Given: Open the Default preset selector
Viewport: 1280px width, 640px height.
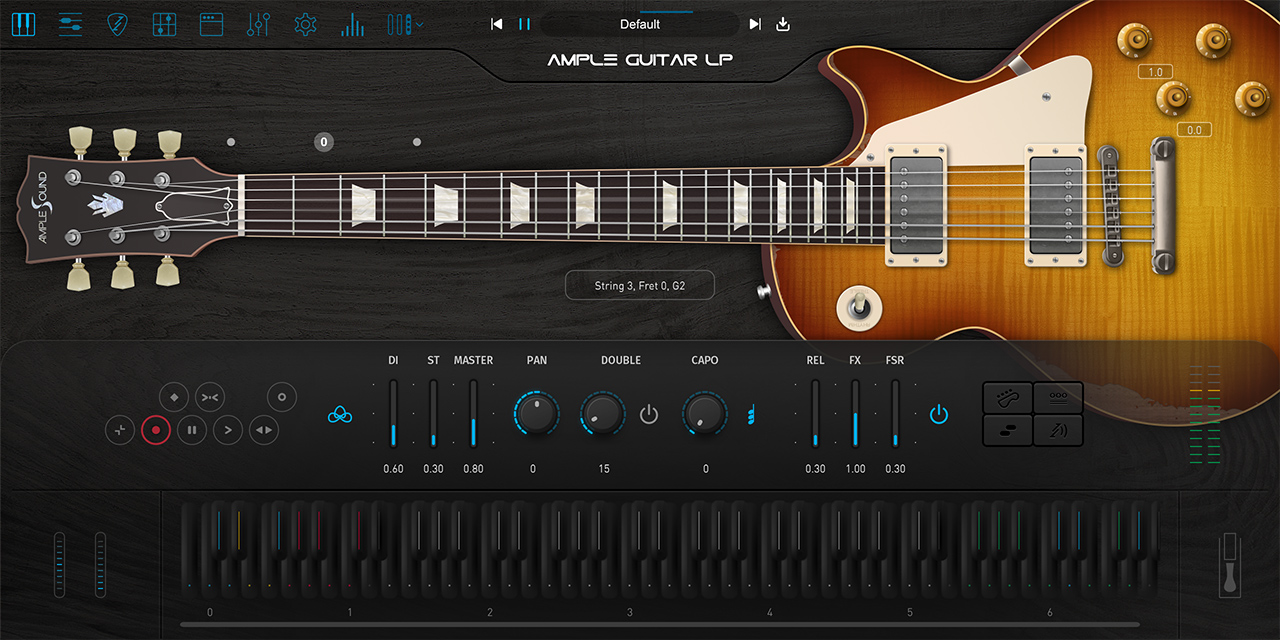Looking at the screenshot, I should tap(640, 24).
